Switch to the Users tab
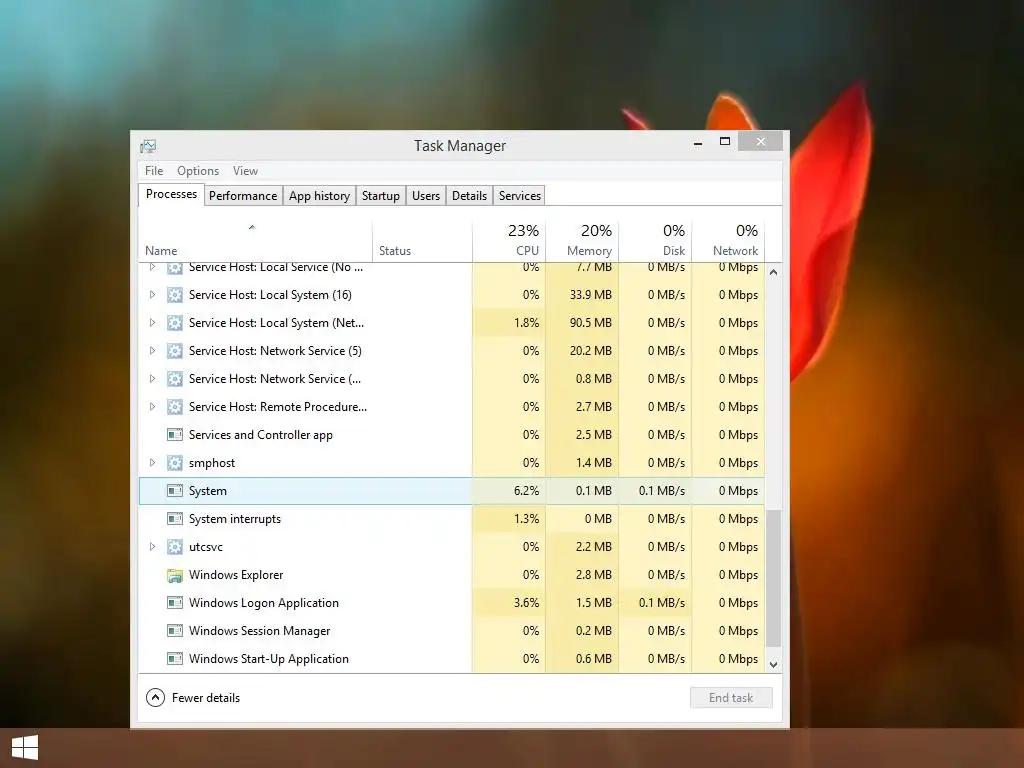The width and height of the screenshot is (1024, 768). click(x=426, y=196)
